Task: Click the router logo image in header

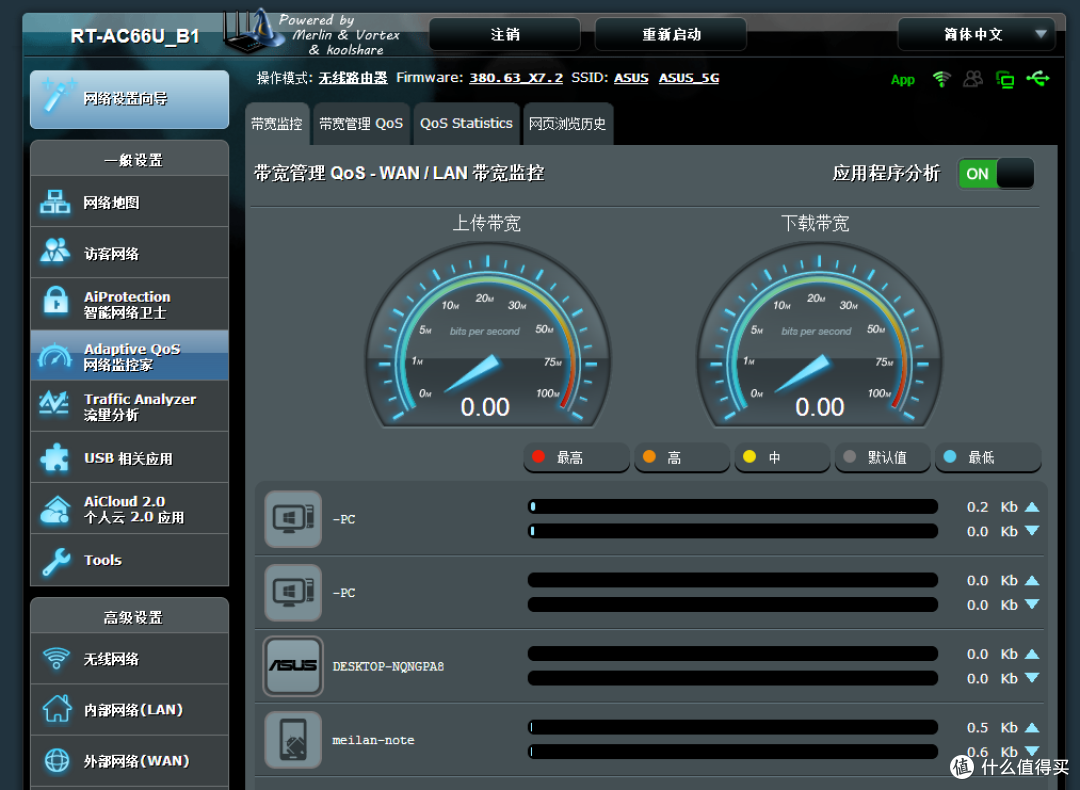Action: point(253,32)
